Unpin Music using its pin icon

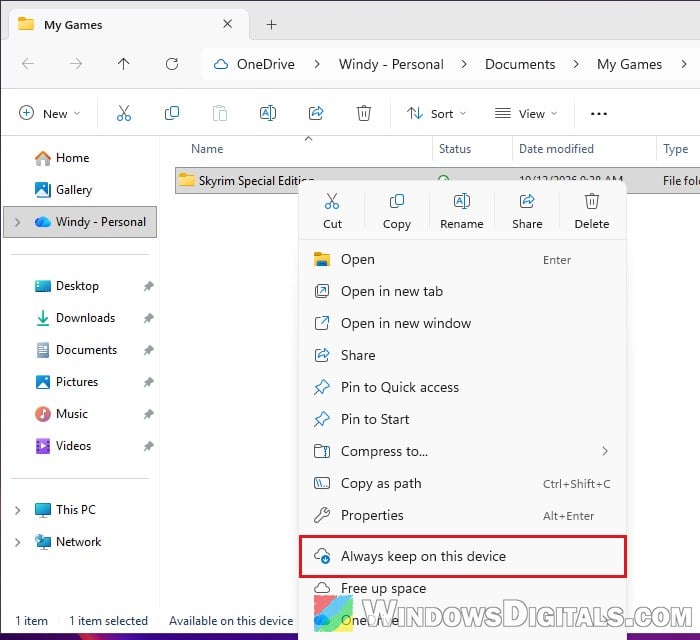148,414
